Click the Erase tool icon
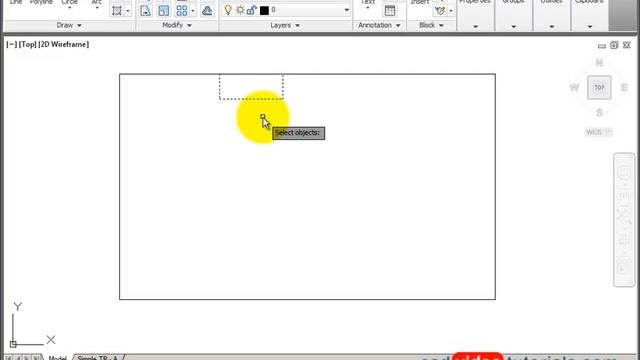Screen dimensions: 640x360 tap(207, 10)
